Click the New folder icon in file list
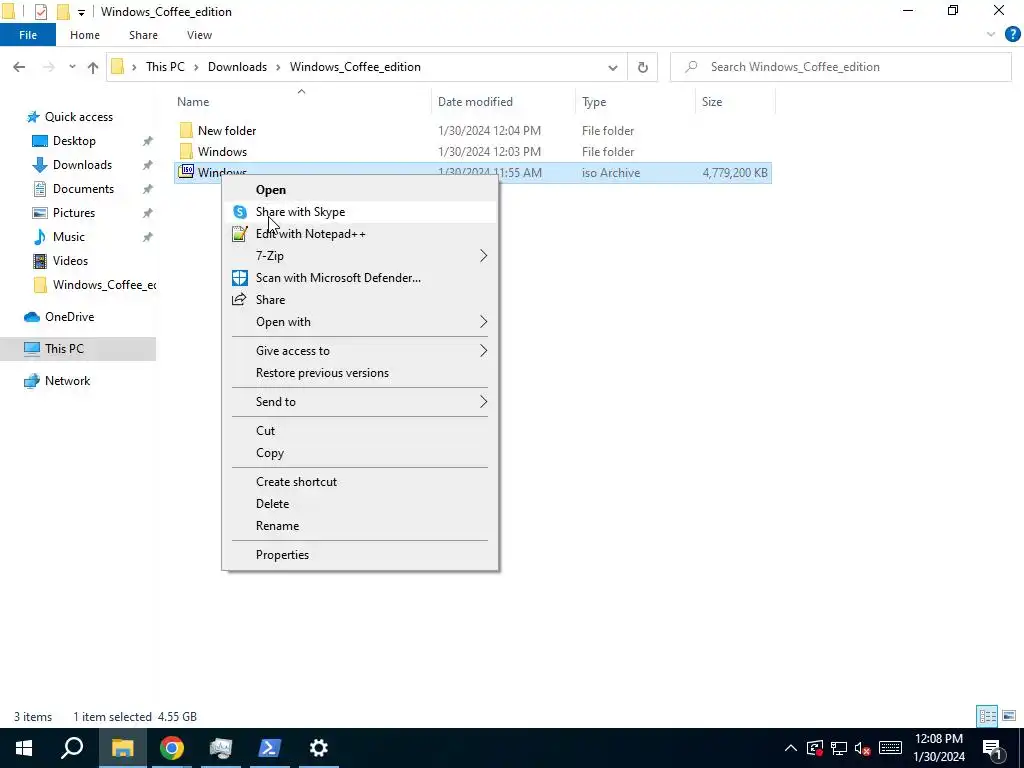The width and height of the screenshot is (1024, 768). coord(186,130)
